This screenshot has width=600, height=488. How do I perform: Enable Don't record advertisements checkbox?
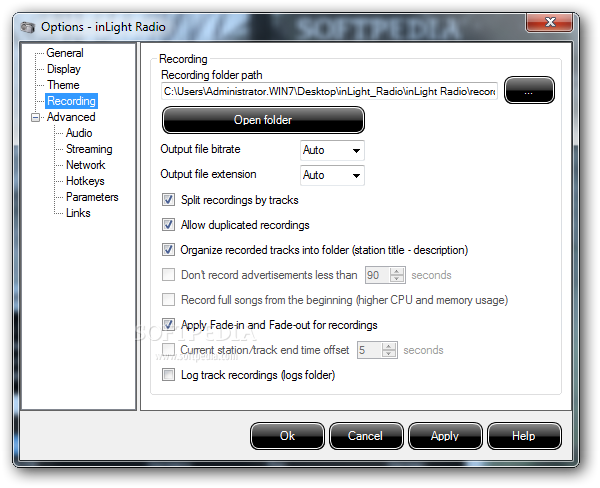(x=168, y=275)
